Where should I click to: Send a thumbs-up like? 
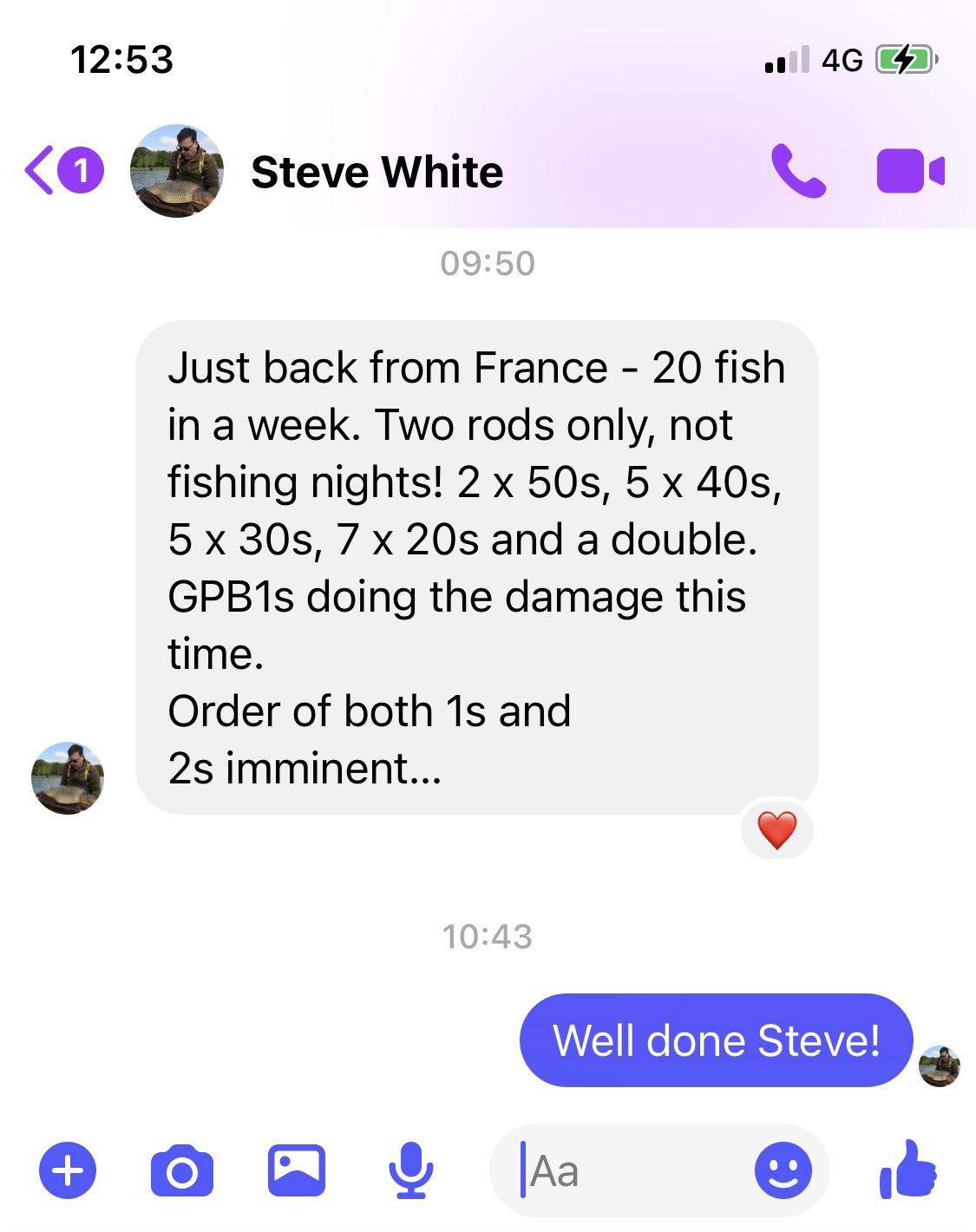[x=908, y=1170]
